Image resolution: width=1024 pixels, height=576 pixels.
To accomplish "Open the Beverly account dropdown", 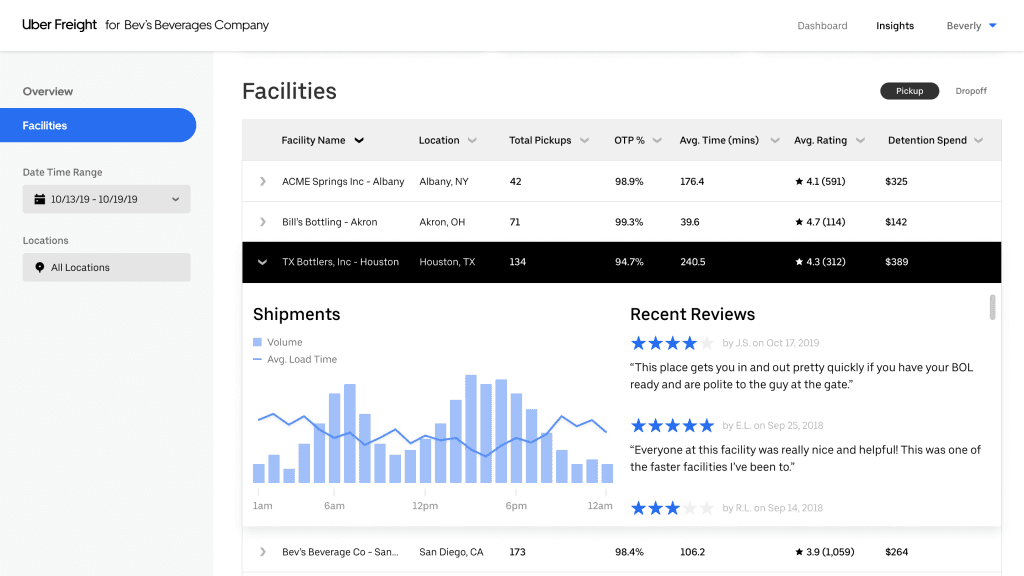I will point(969,26).
